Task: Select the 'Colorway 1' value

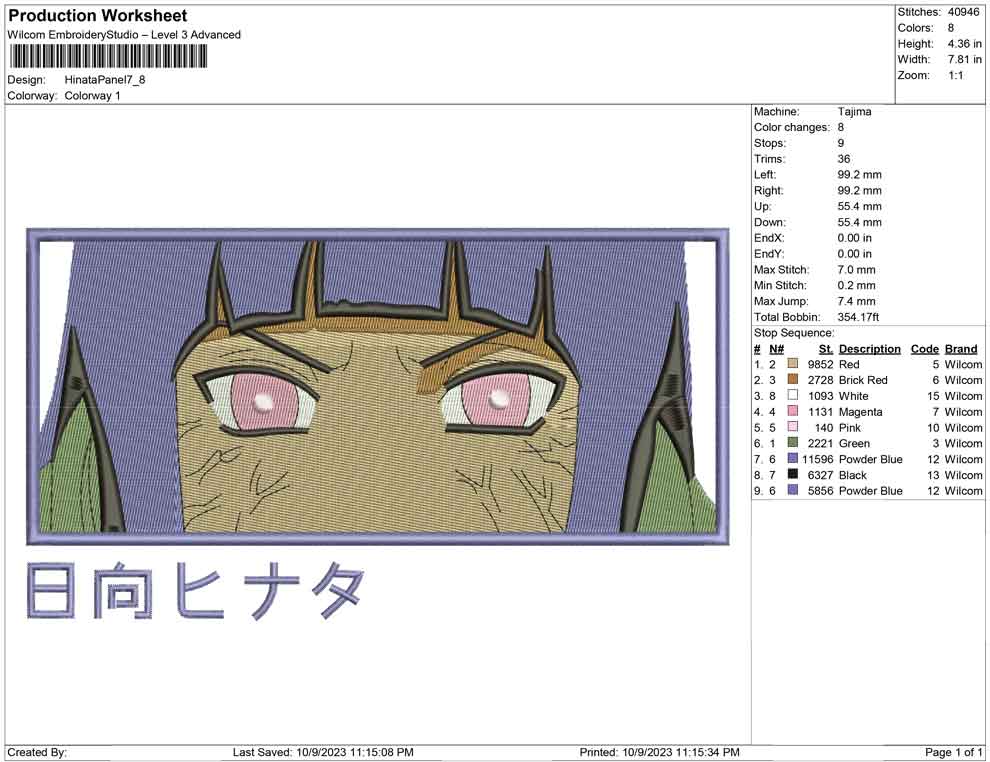Action: (x=92, y=95)
